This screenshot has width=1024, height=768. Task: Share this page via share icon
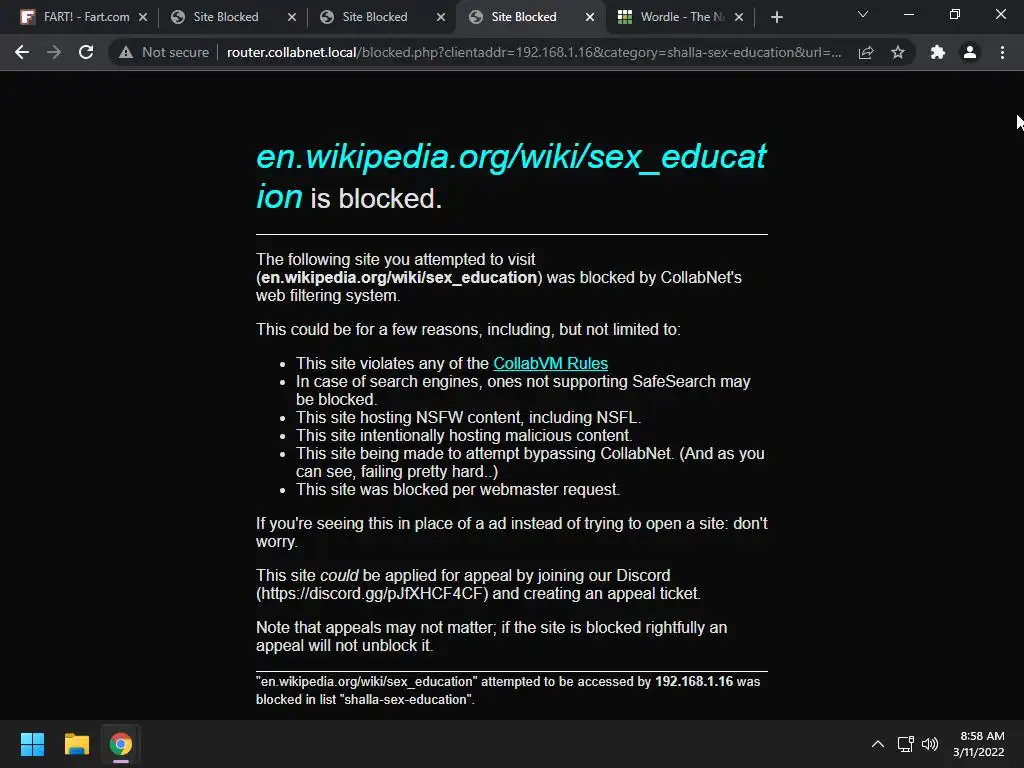coord(866,52)
